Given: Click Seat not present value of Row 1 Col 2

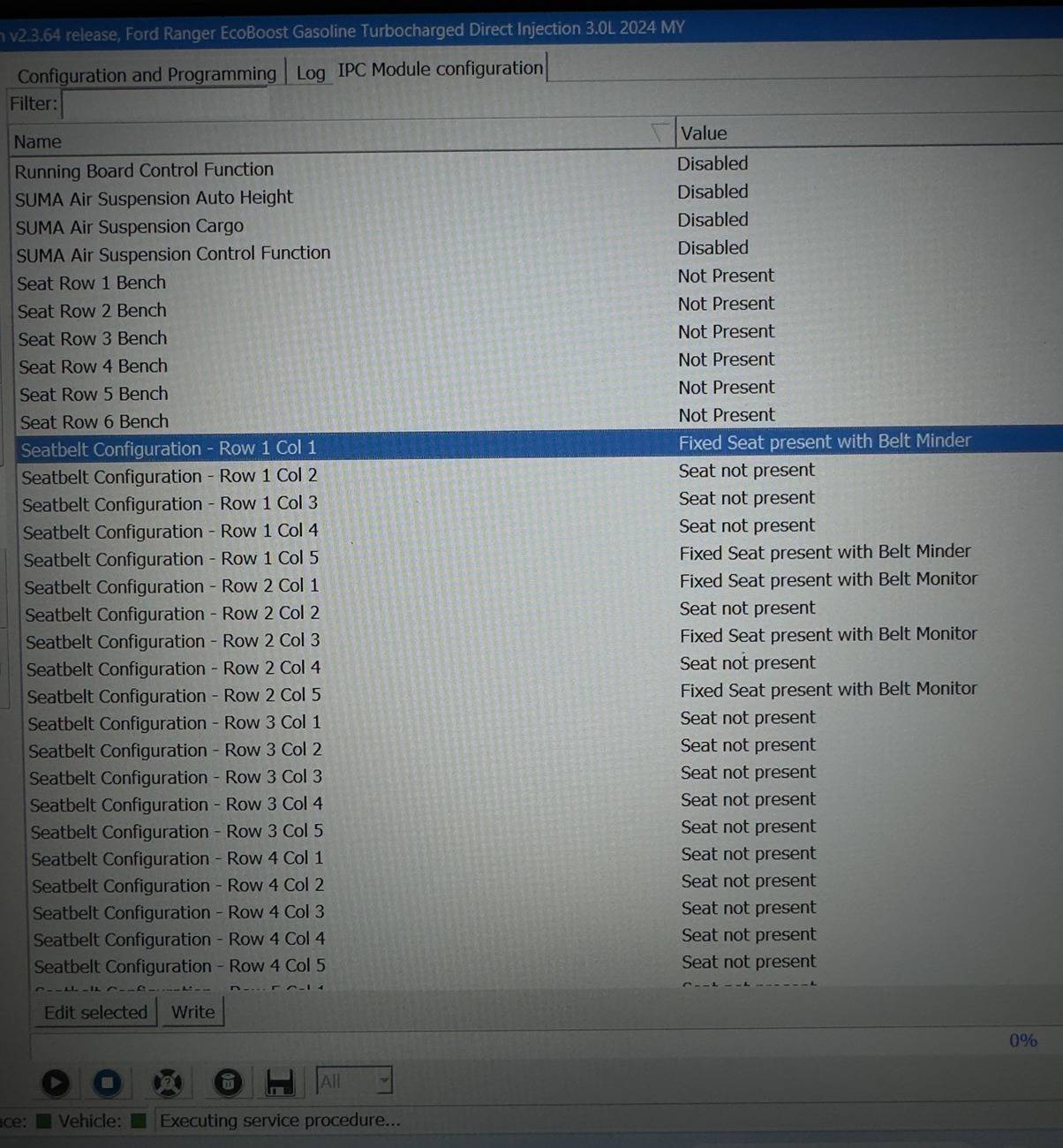Looking at the screenshot, I should pyautogui.click(x=747, y=471).
